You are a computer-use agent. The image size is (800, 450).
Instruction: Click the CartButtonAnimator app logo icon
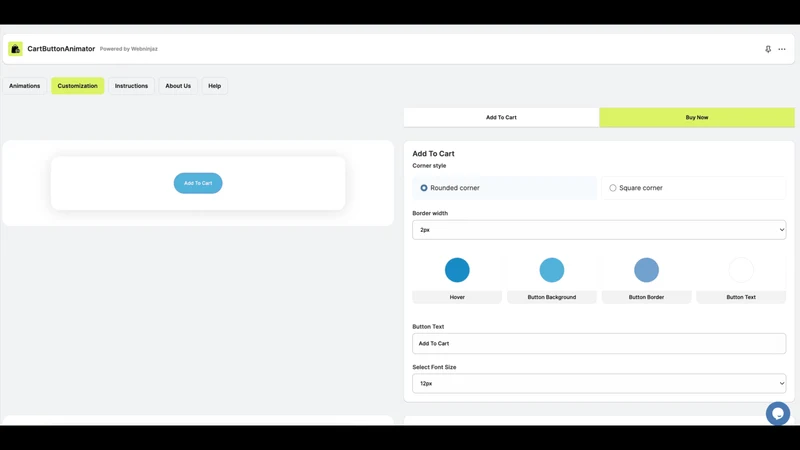pyautogui.click(x=15, y=49)
